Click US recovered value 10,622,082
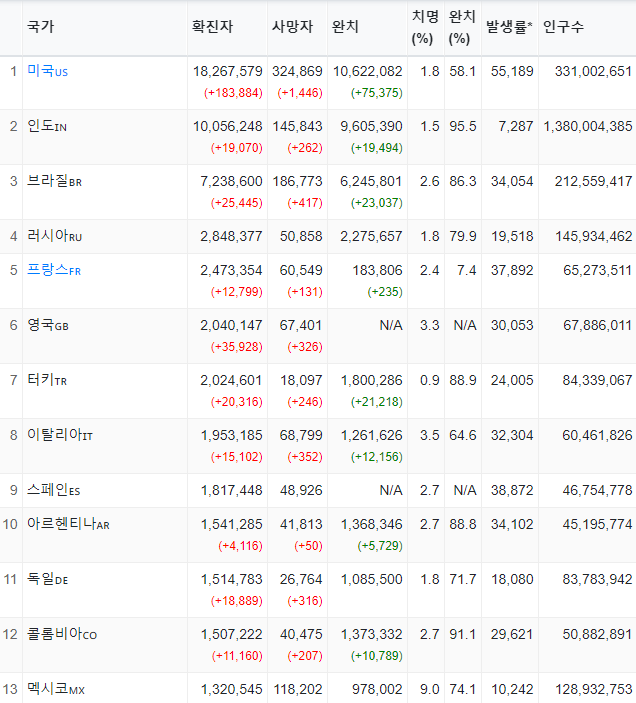The height and width of the screenshot is (703, 636). tap(368, 71)
